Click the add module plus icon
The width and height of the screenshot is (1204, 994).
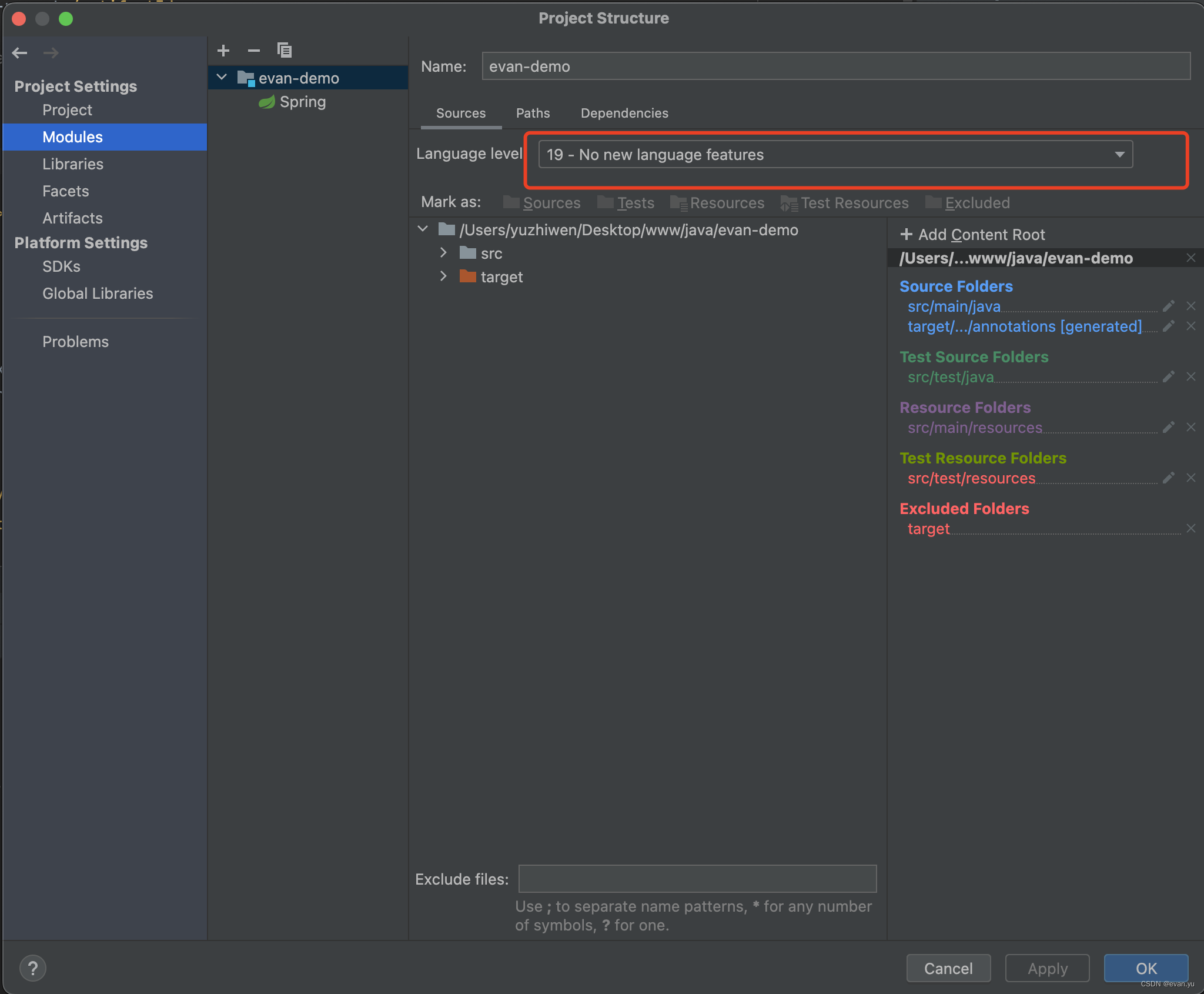(223, 51)
